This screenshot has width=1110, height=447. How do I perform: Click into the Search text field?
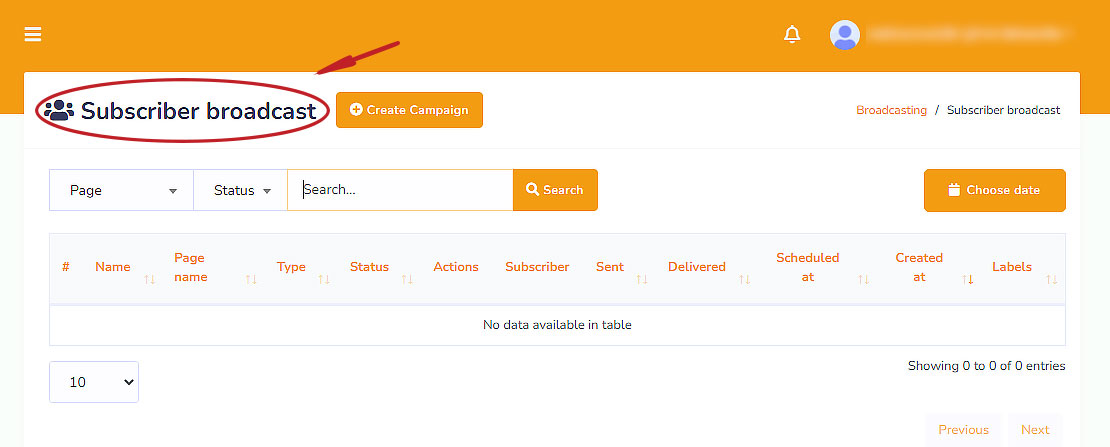tap(400, 190)
